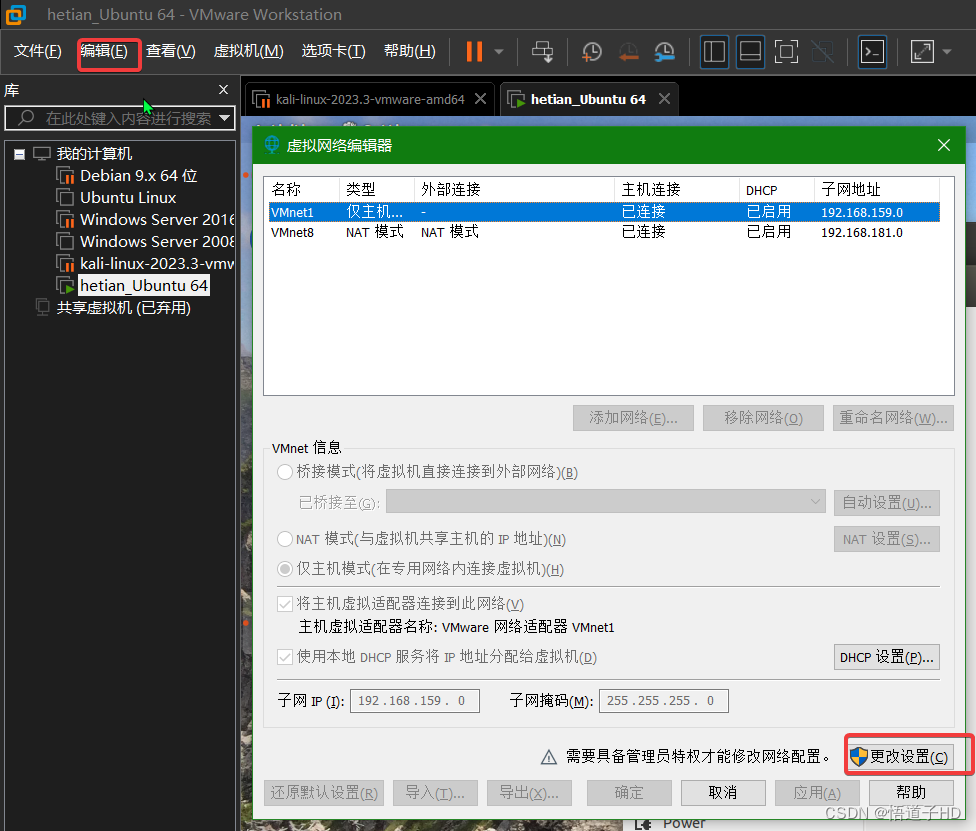Toggle 使用本地 DHCP 服务 checkbox
The image size is (976, 831).
click(284, 657)
